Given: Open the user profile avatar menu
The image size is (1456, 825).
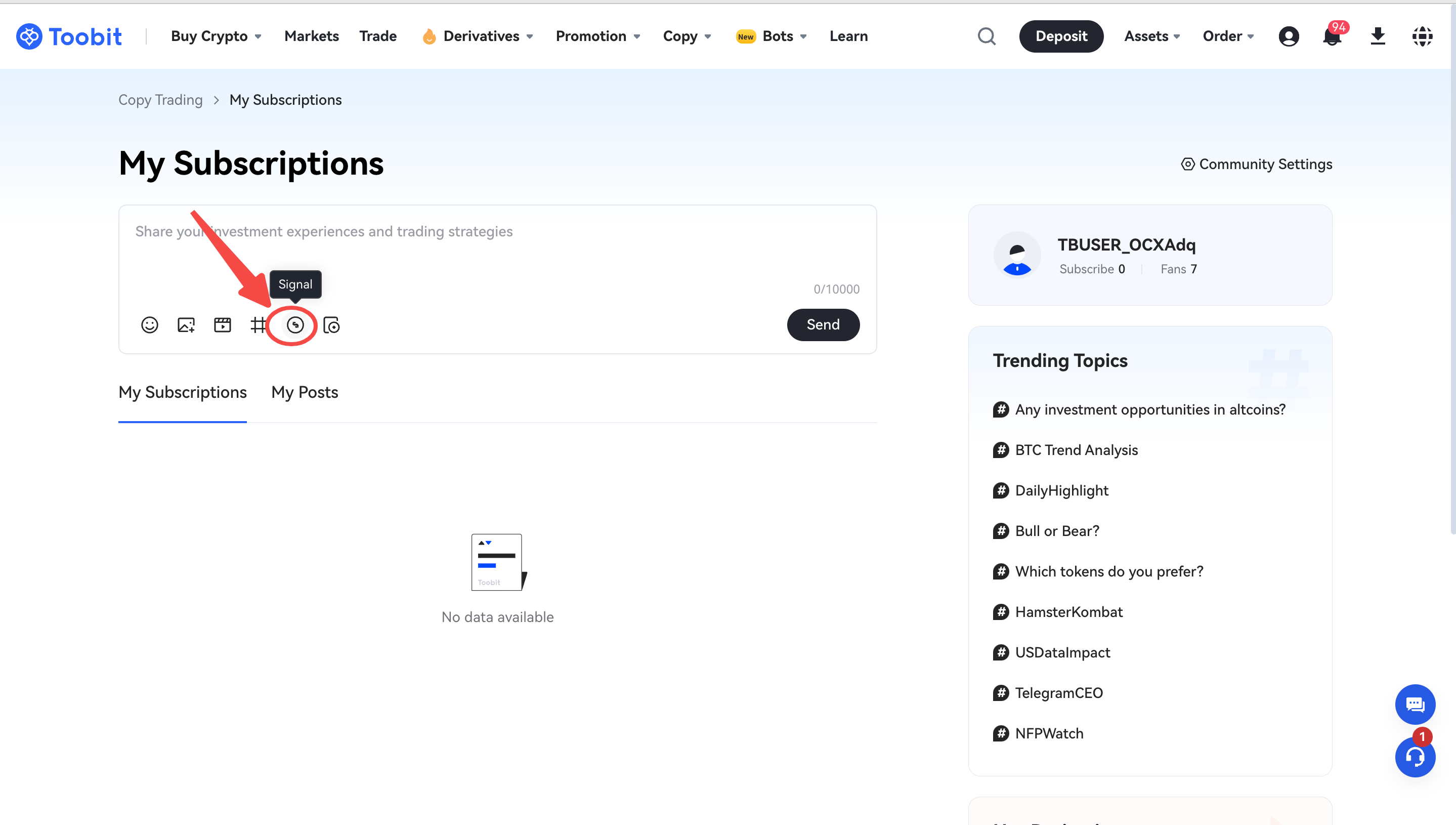Looking at the screenshot, I should click(1289, 36).
